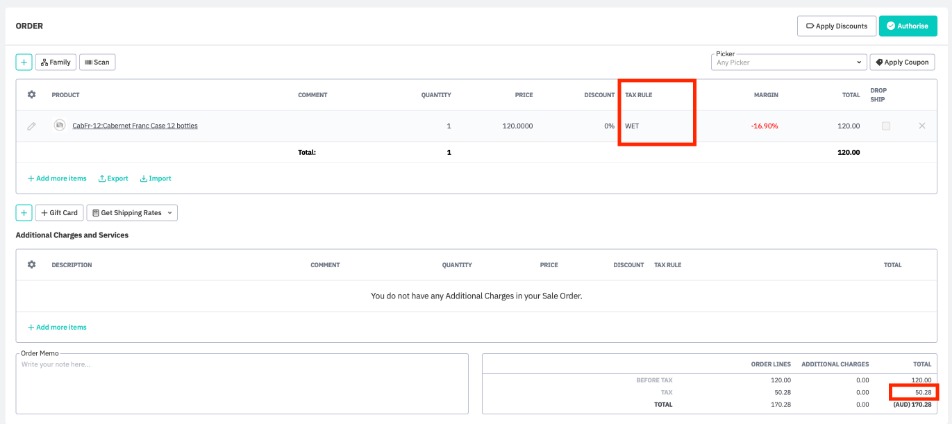Edit the Cabernet Franc line with pencil icon
952x424 pixels.
(x=31, y=126)
